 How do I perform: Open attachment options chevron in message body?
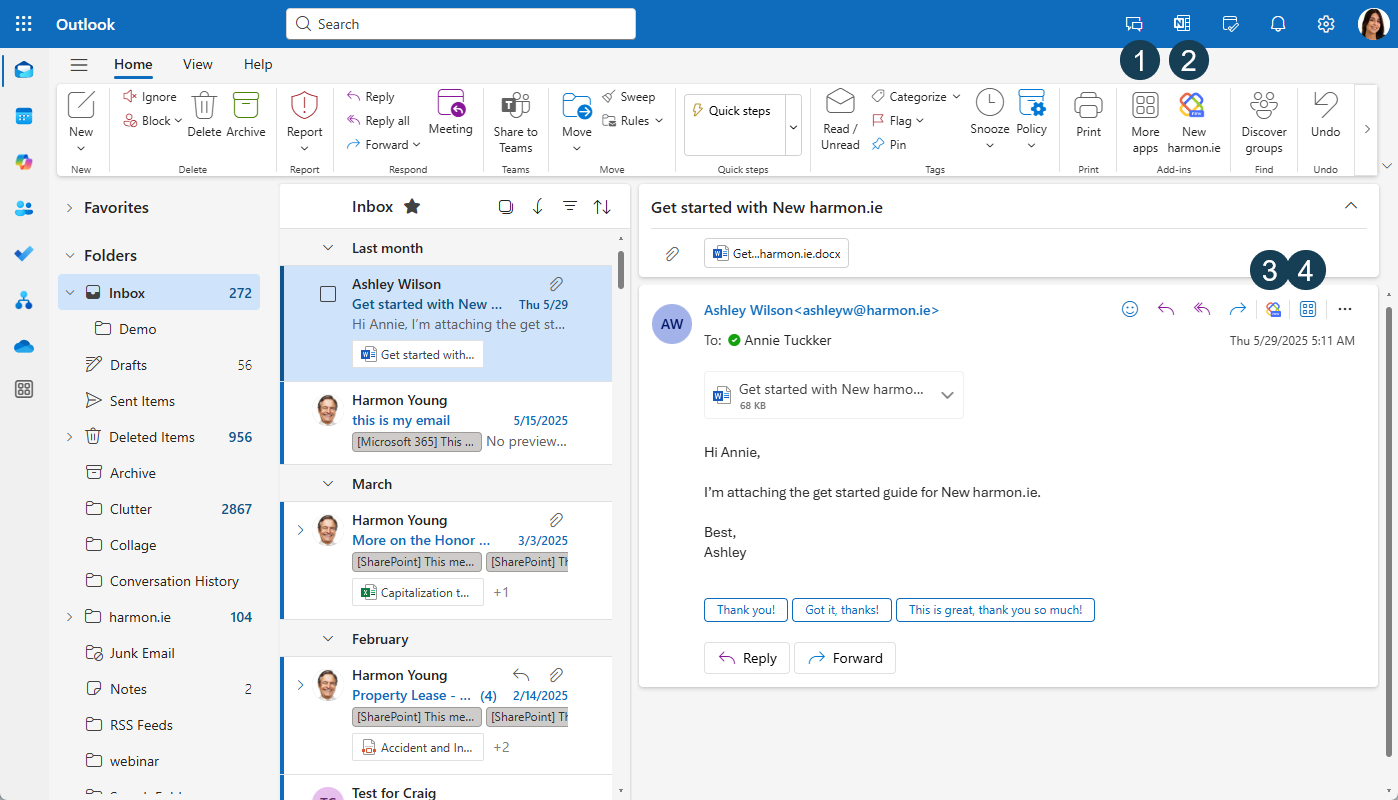coord(948,395)
